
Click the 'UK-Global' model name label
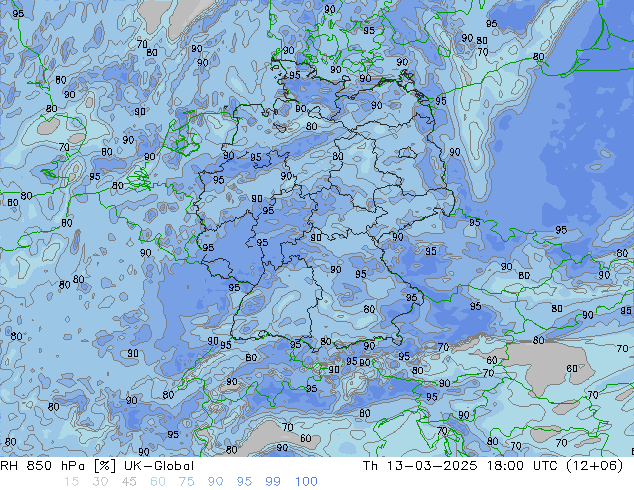(159, 466)
